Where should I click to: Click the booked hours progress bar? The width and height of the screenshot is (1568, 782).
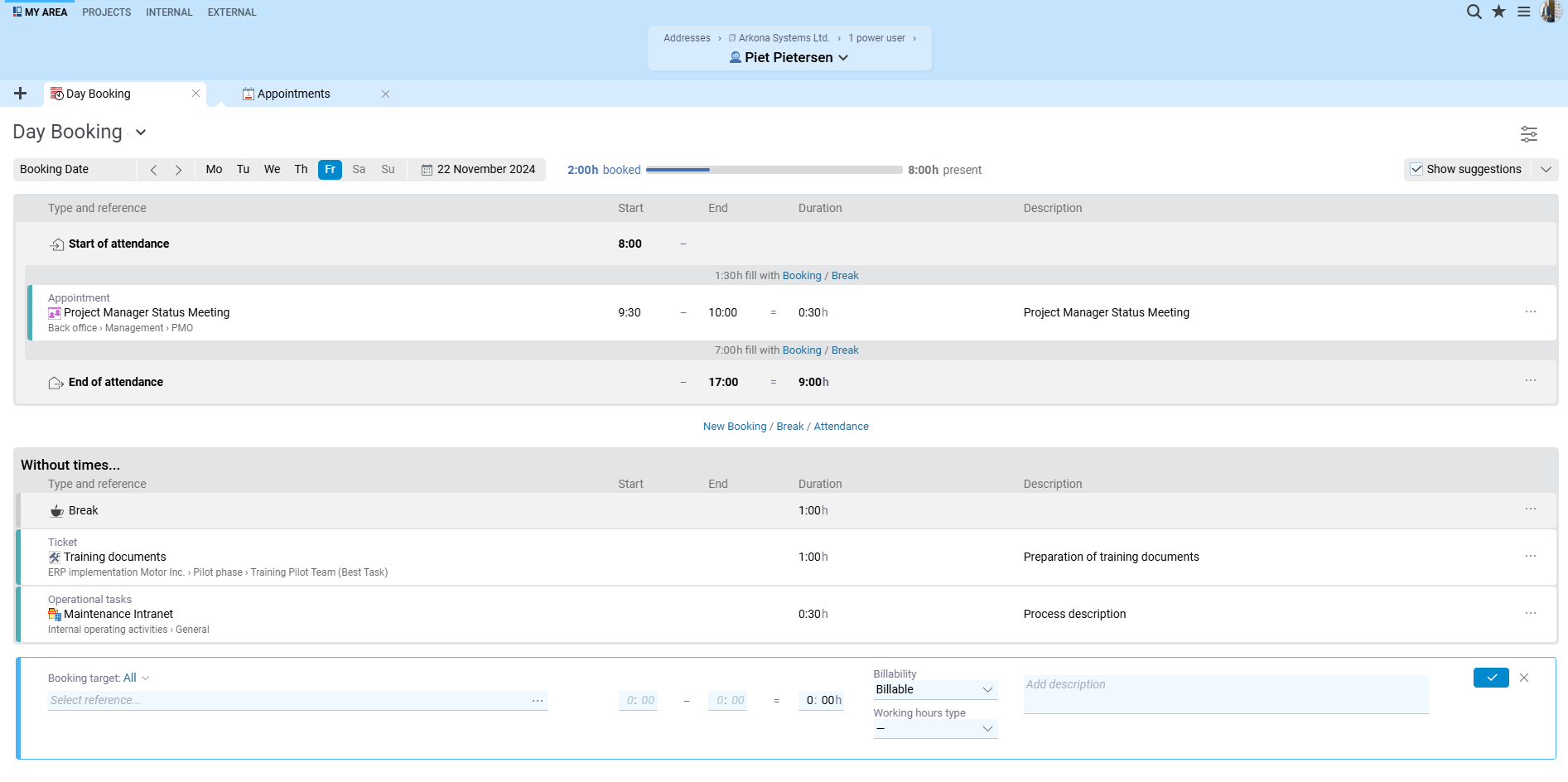774,170
